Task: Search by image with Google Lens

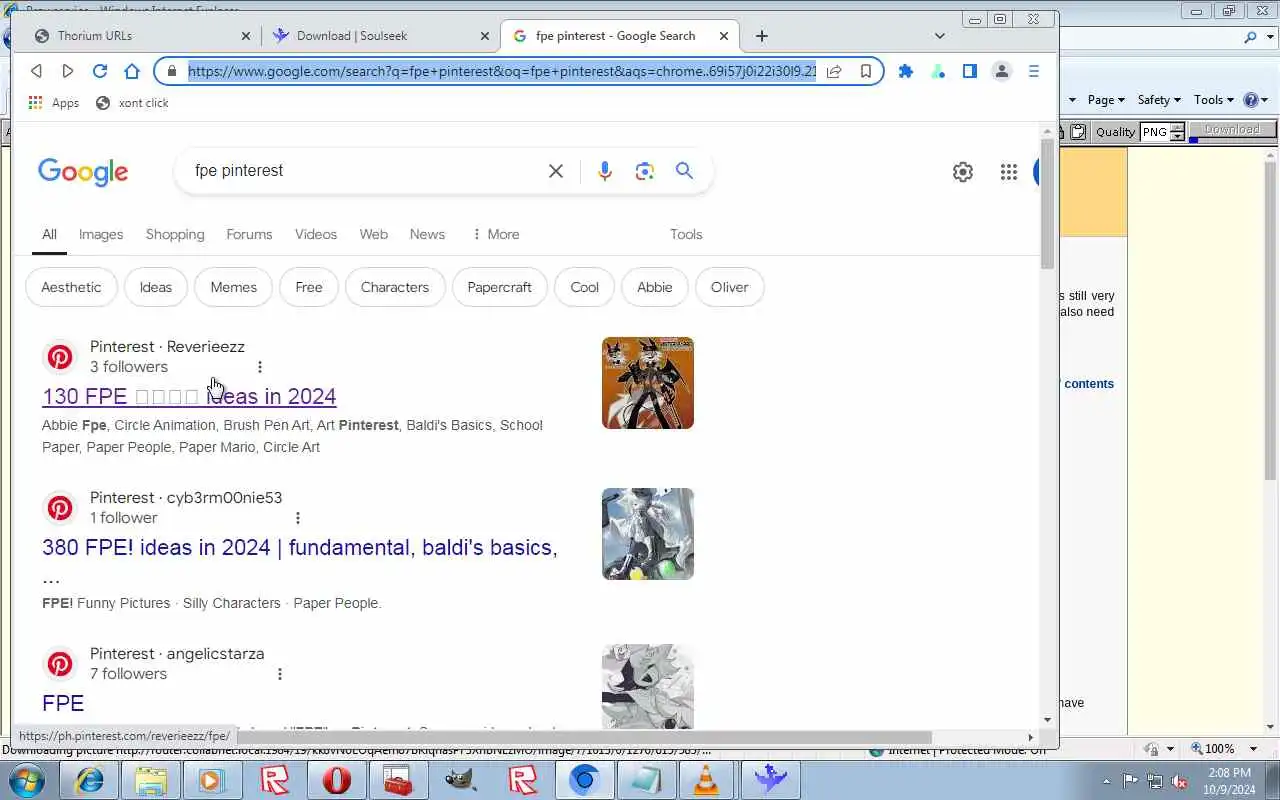Action: [645, 171]
